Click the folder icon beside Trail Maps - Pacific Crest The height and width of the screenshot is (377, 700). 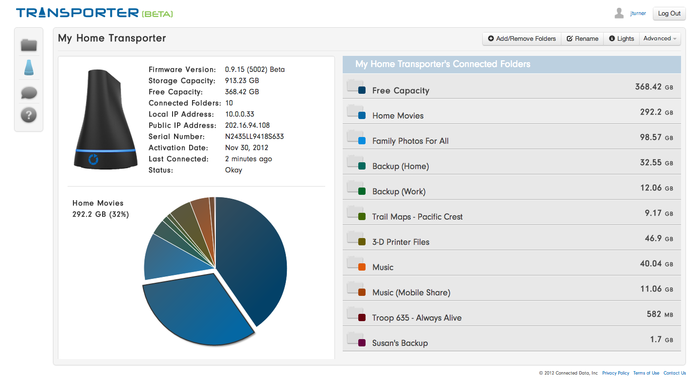tap(355, 213)
